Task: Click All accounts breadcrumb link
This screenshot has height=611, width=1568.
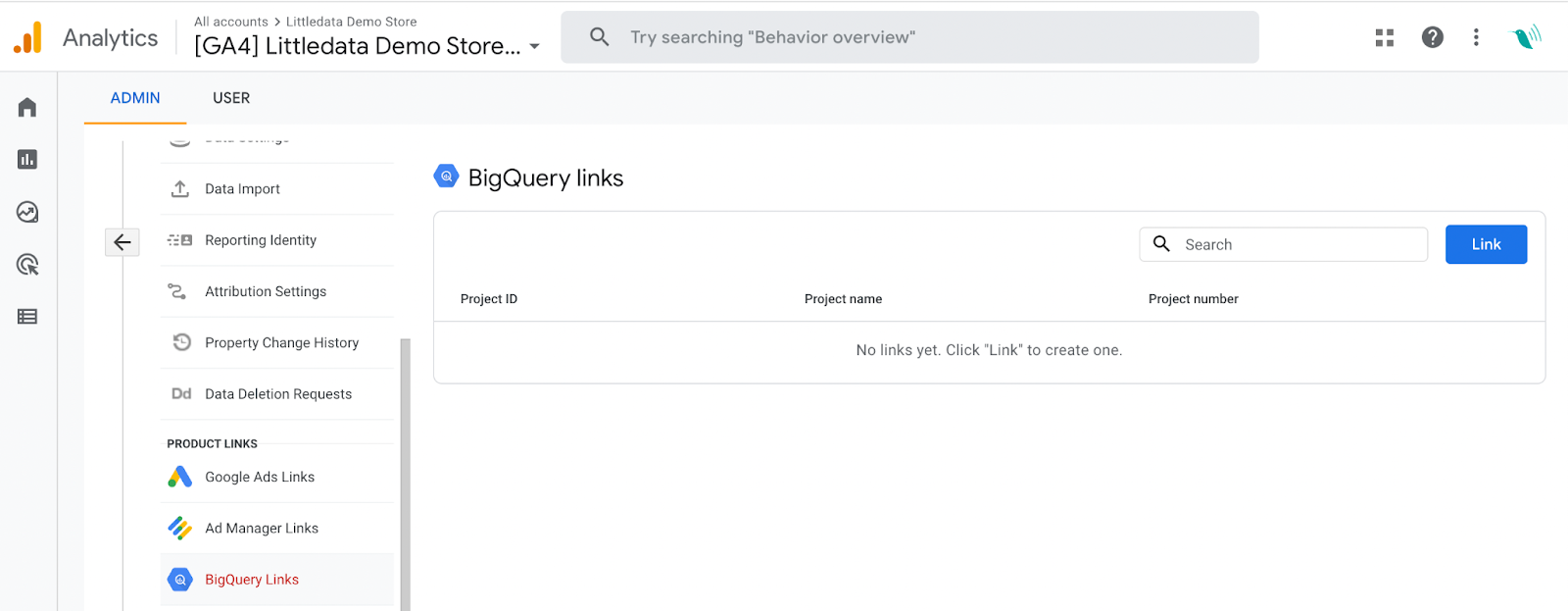Action: tap(231, 22)
